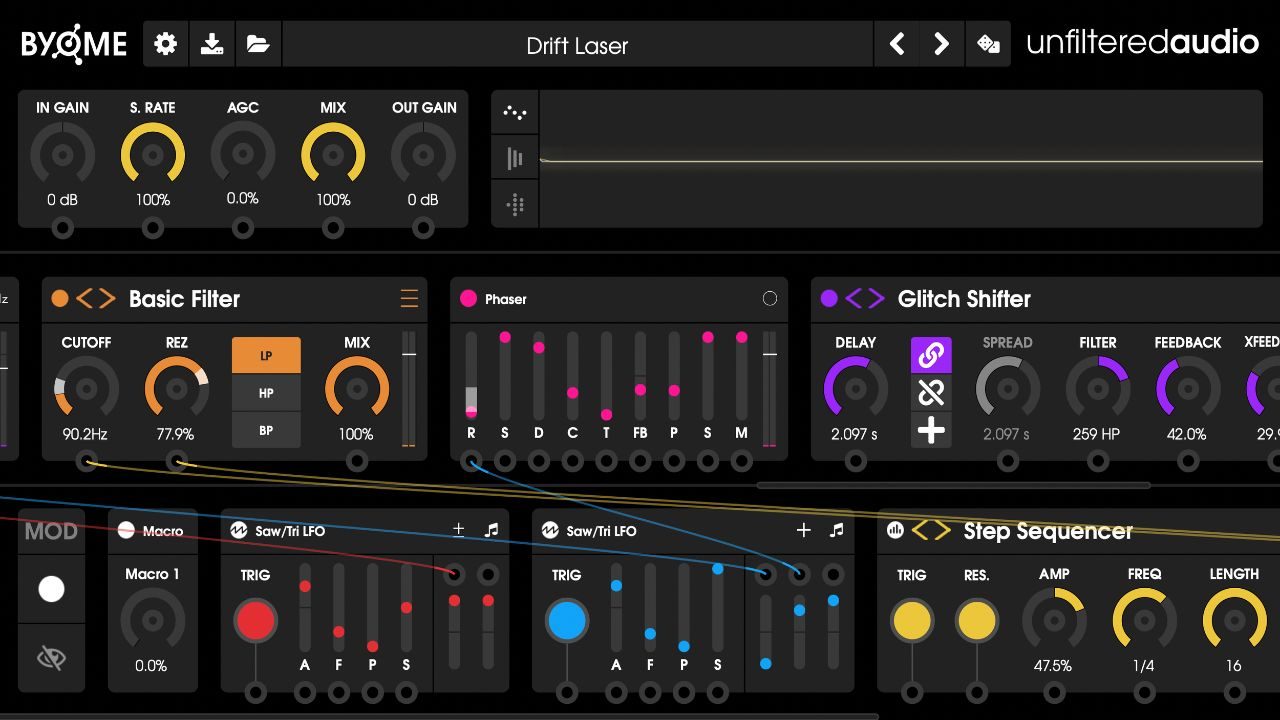Open the settings gear in the header
Viewport: 1280px width, 720px height.
point(166,44)
